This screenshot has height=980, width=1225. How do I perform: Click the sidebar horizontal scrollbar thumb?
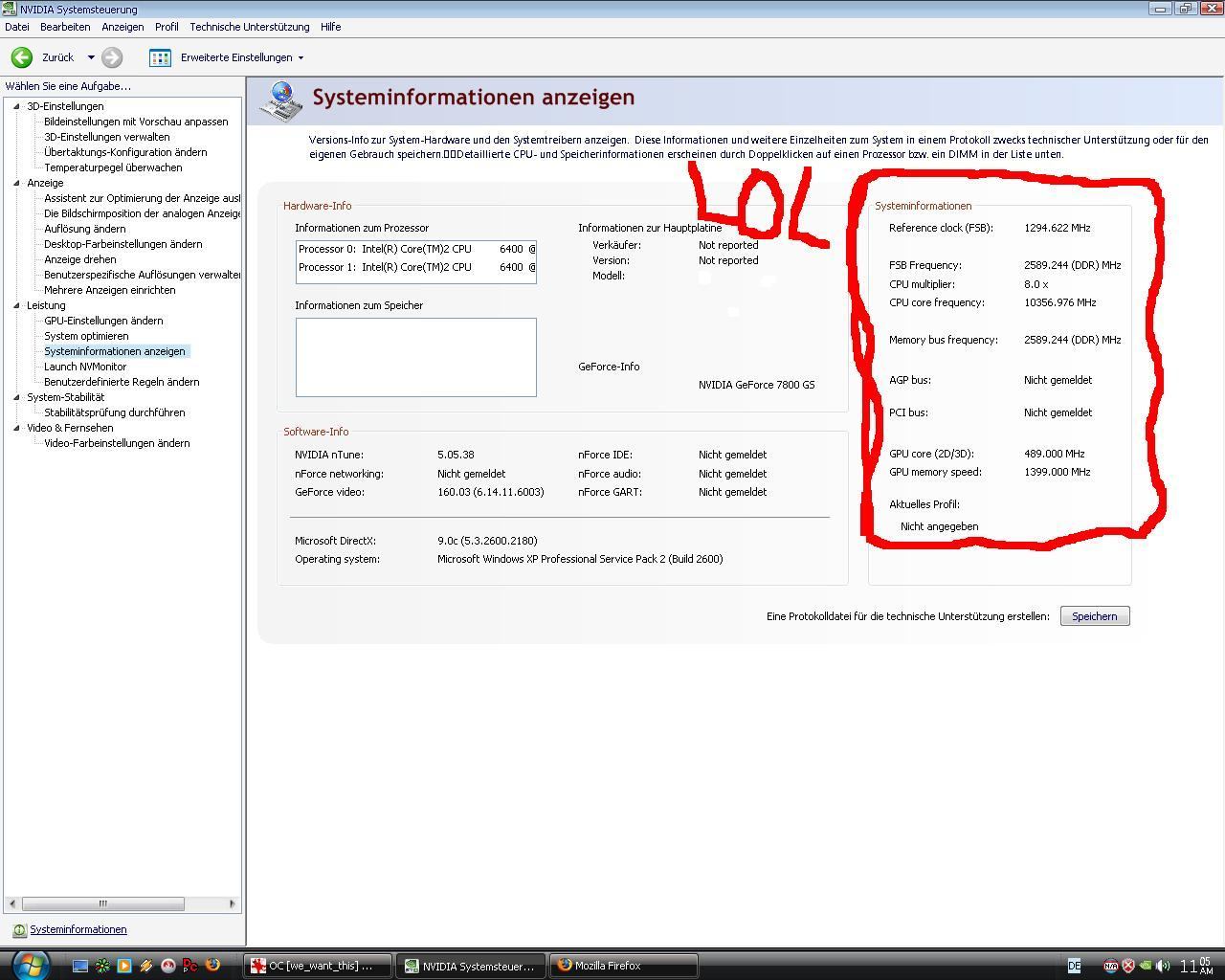(x=102, y=903)
